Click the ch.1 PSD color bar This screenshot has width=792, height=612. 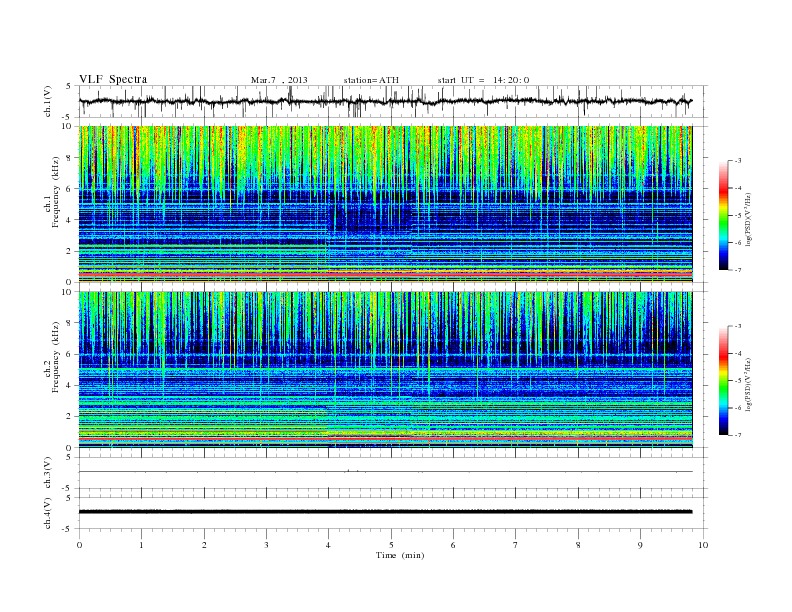pyautogui.click(x=723, y=215)
